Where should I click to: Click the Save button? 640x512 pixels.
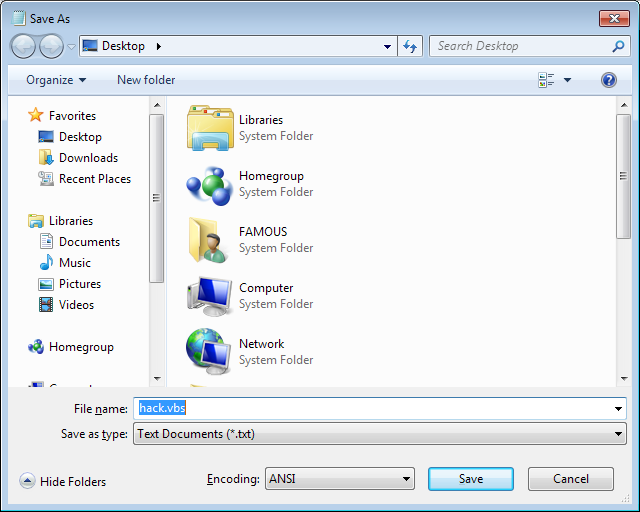click(x=471, y=479)
